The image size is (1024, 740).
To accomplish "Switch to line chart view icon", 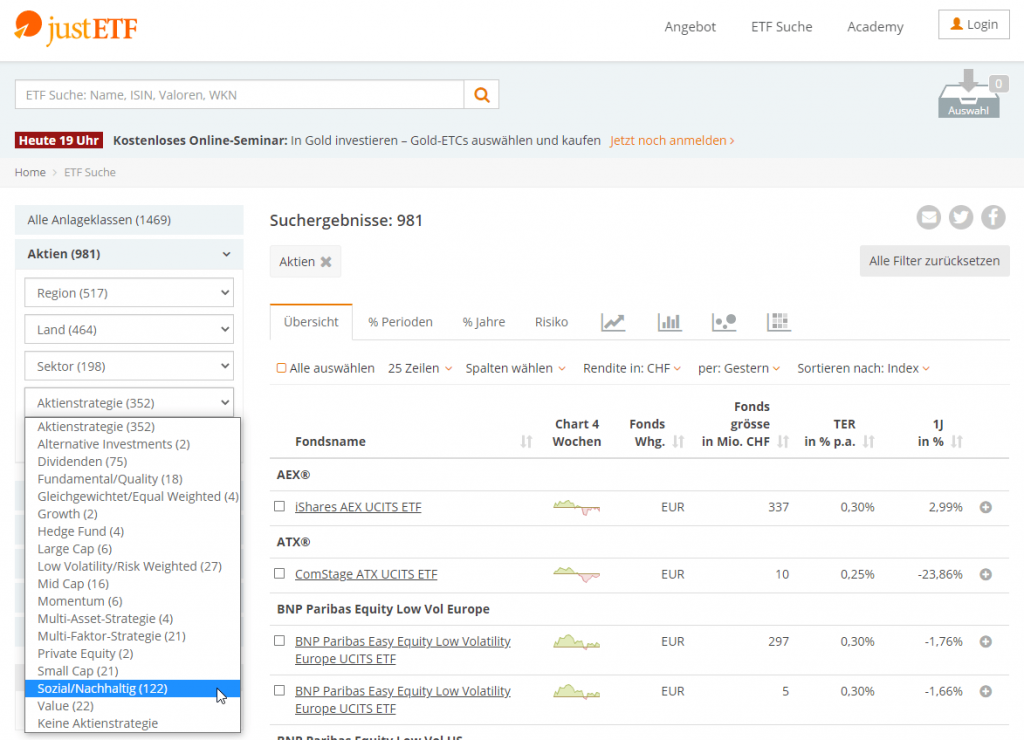I will click(x=613, y=322).
